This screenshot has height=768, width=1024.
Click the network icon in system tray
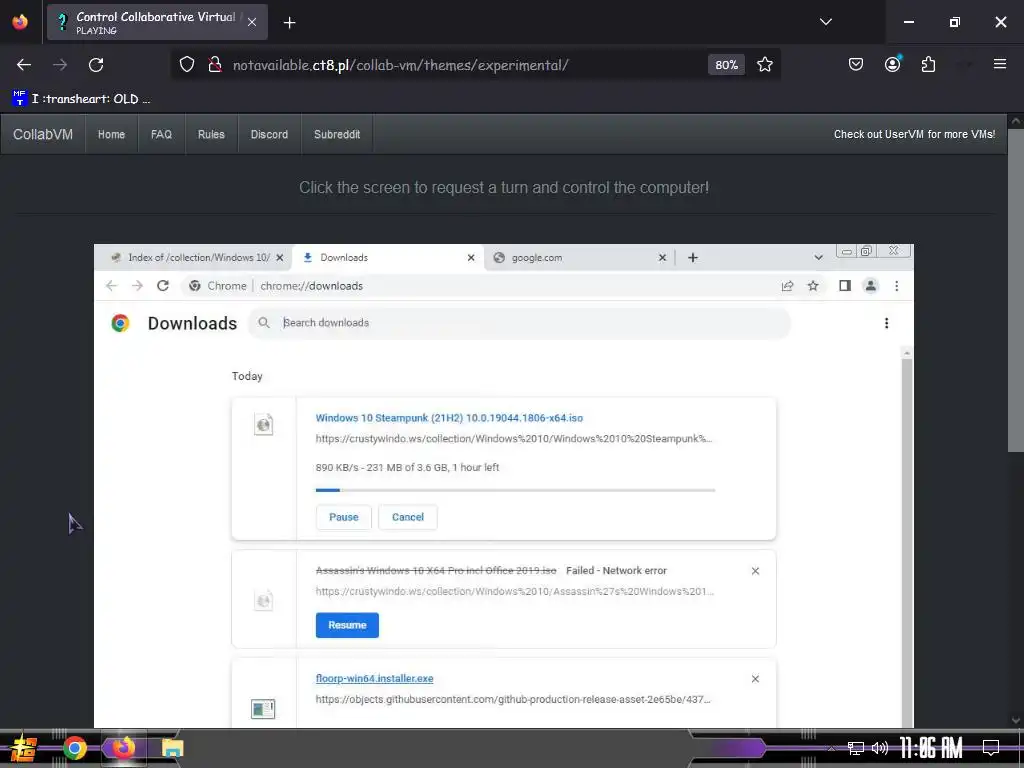pyautogui.click(x=855, y=748)
